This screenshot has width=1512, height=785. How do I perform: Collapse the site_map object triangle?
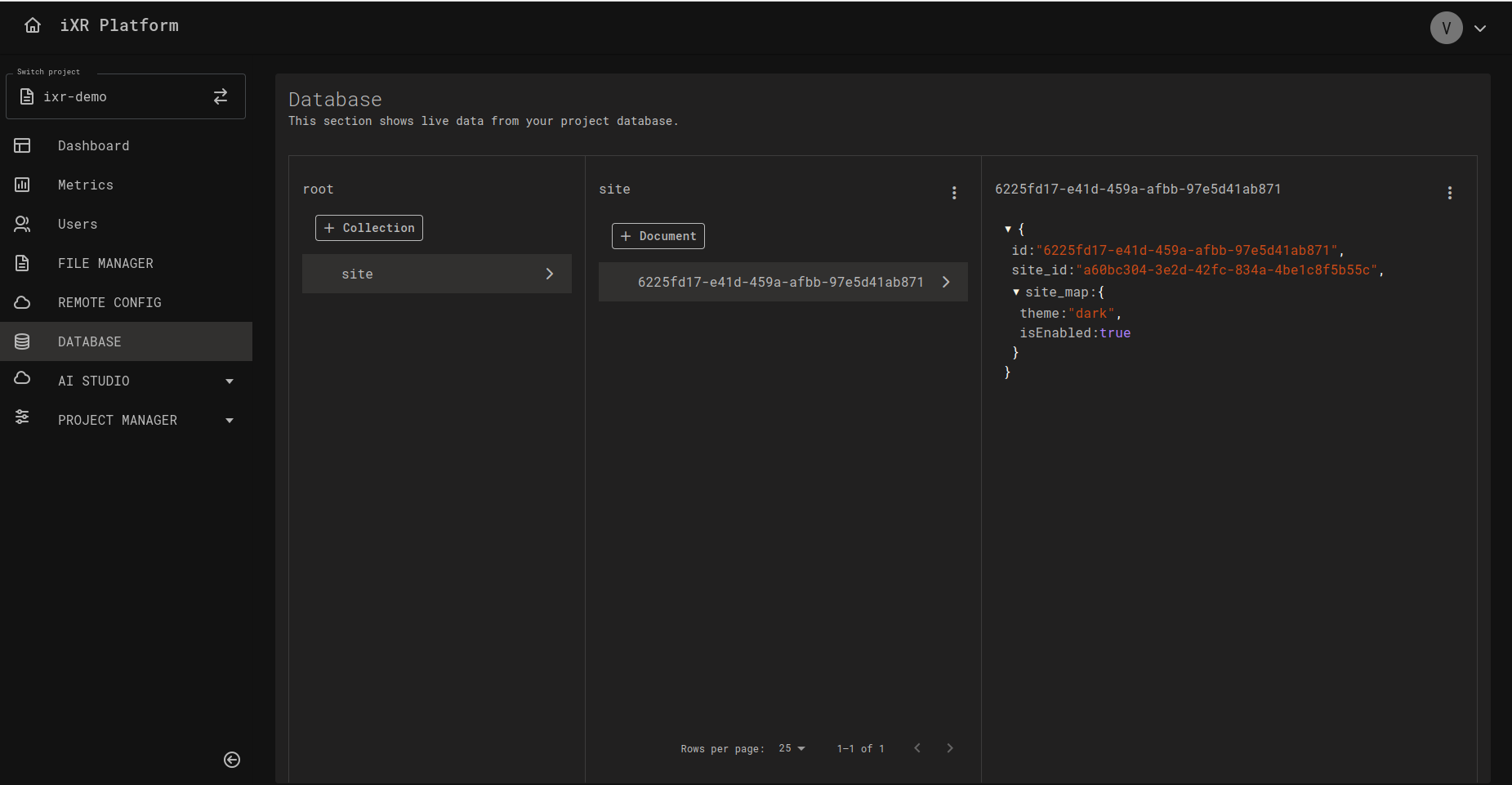1016,292
